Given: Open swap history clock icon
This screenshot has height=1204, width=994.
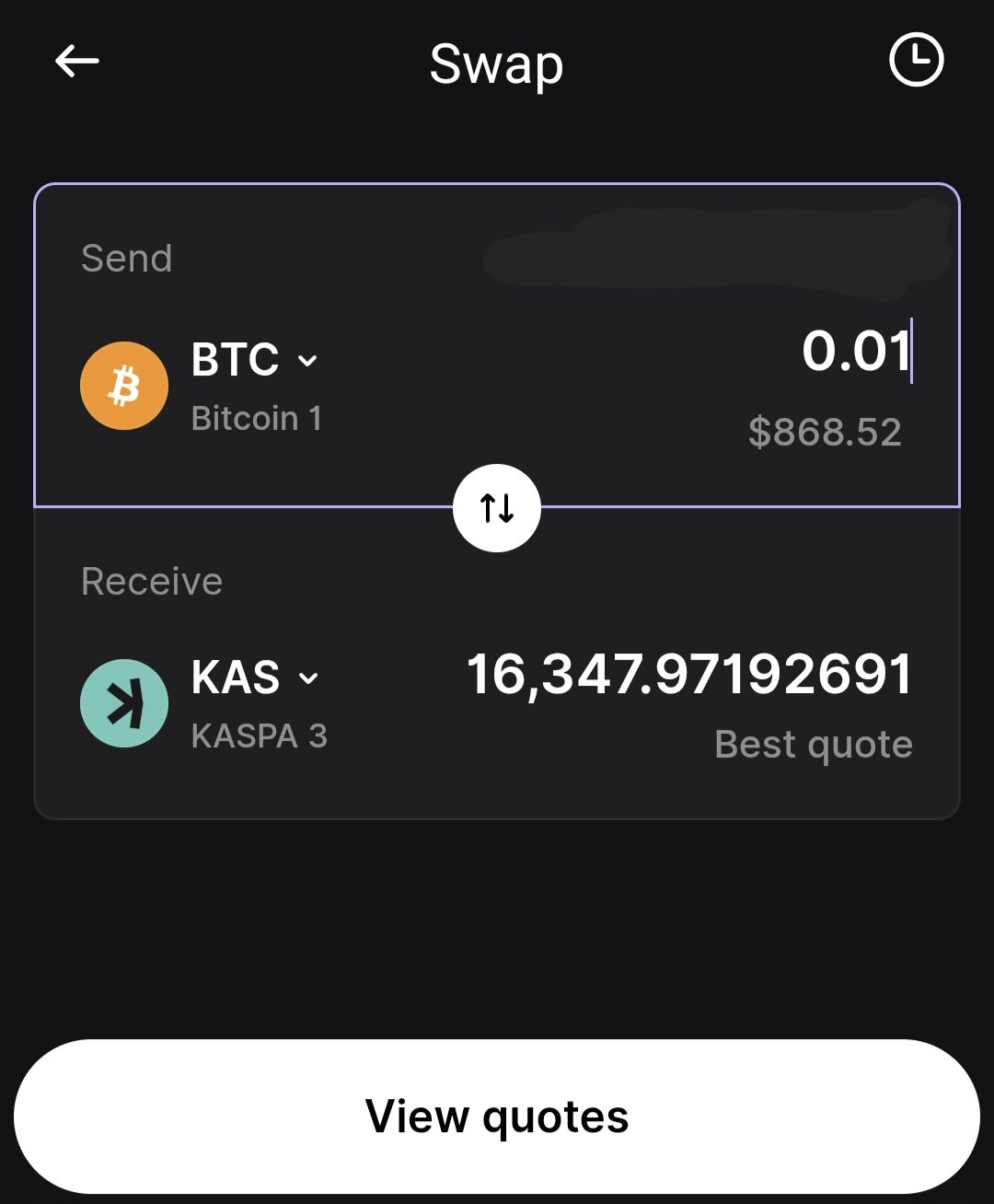Looking at the screenshot, I should [916, 61].
